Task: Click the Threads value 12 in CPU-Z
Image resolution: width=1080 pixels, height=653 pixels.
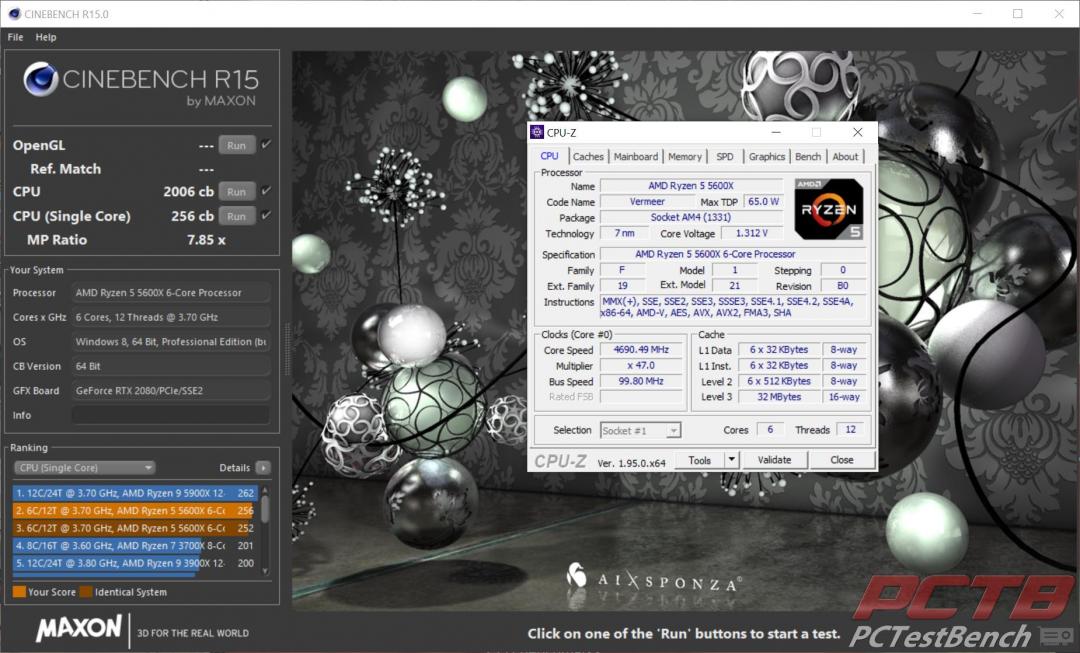Action: pos(851,430)
